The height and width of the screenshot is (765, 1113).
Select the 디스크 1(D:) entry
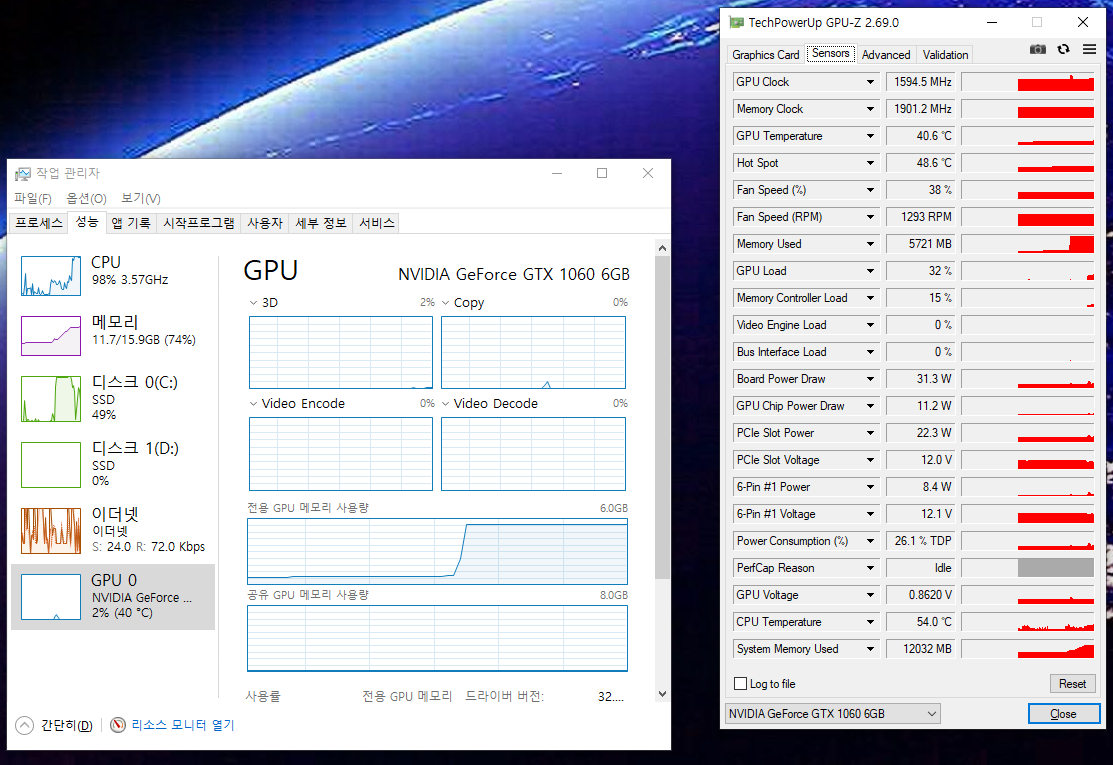coord(113,465)
